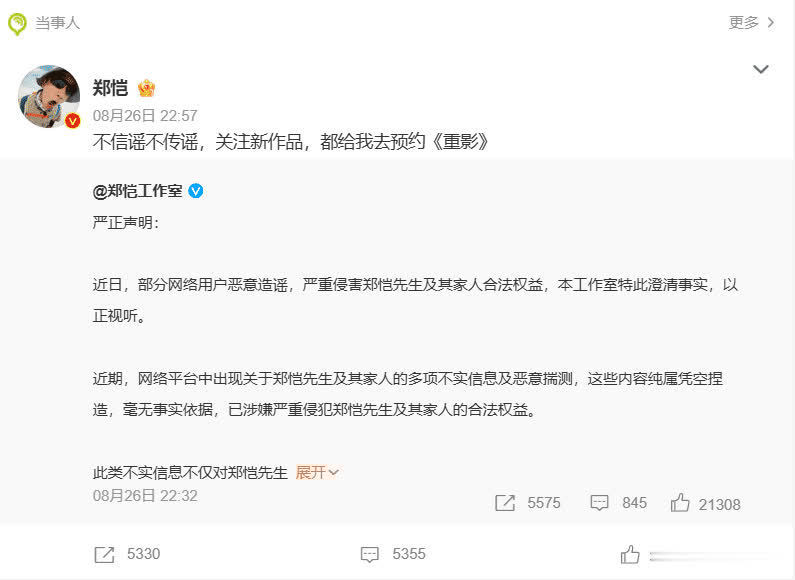Repost the quoted post with 5575 shares
Viewport: 795px width, 580px height.
pyautogui.click(x=527, y=503)
